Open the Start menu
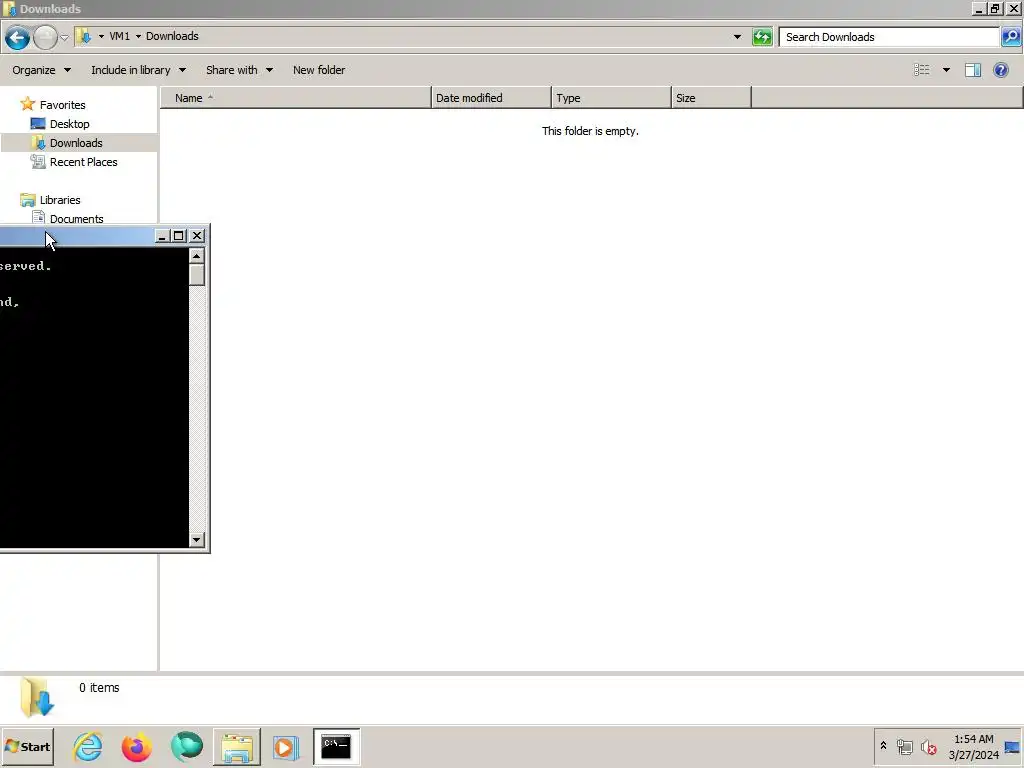This screenshot has width=1024, height=768. pyautogui.click(x=27, y=746)
